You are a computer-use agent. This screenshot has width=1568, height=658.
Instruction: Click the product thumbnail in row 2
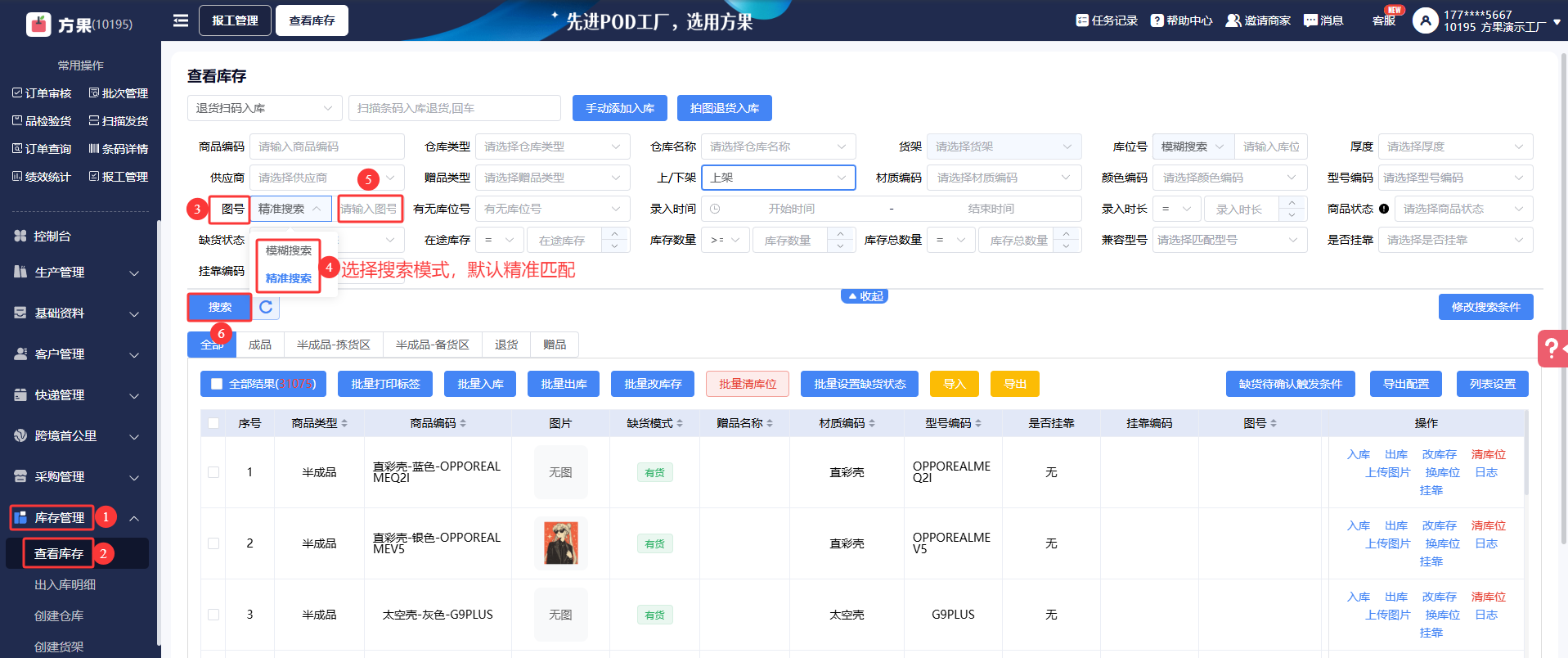pyautogui.click(x=560, y=543)
